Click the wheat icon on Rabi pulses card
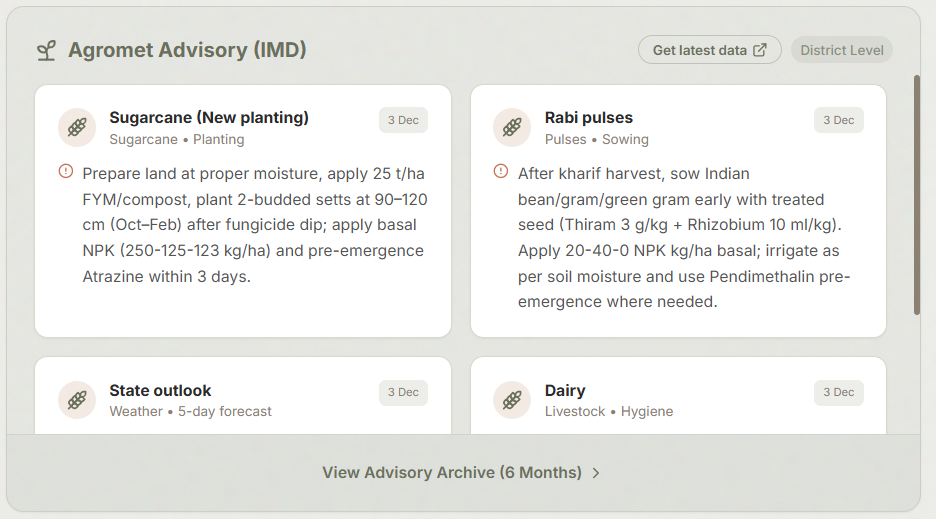The height and width of the screenshot is (519, 936). pyautogui.click(x=512, y=127)
